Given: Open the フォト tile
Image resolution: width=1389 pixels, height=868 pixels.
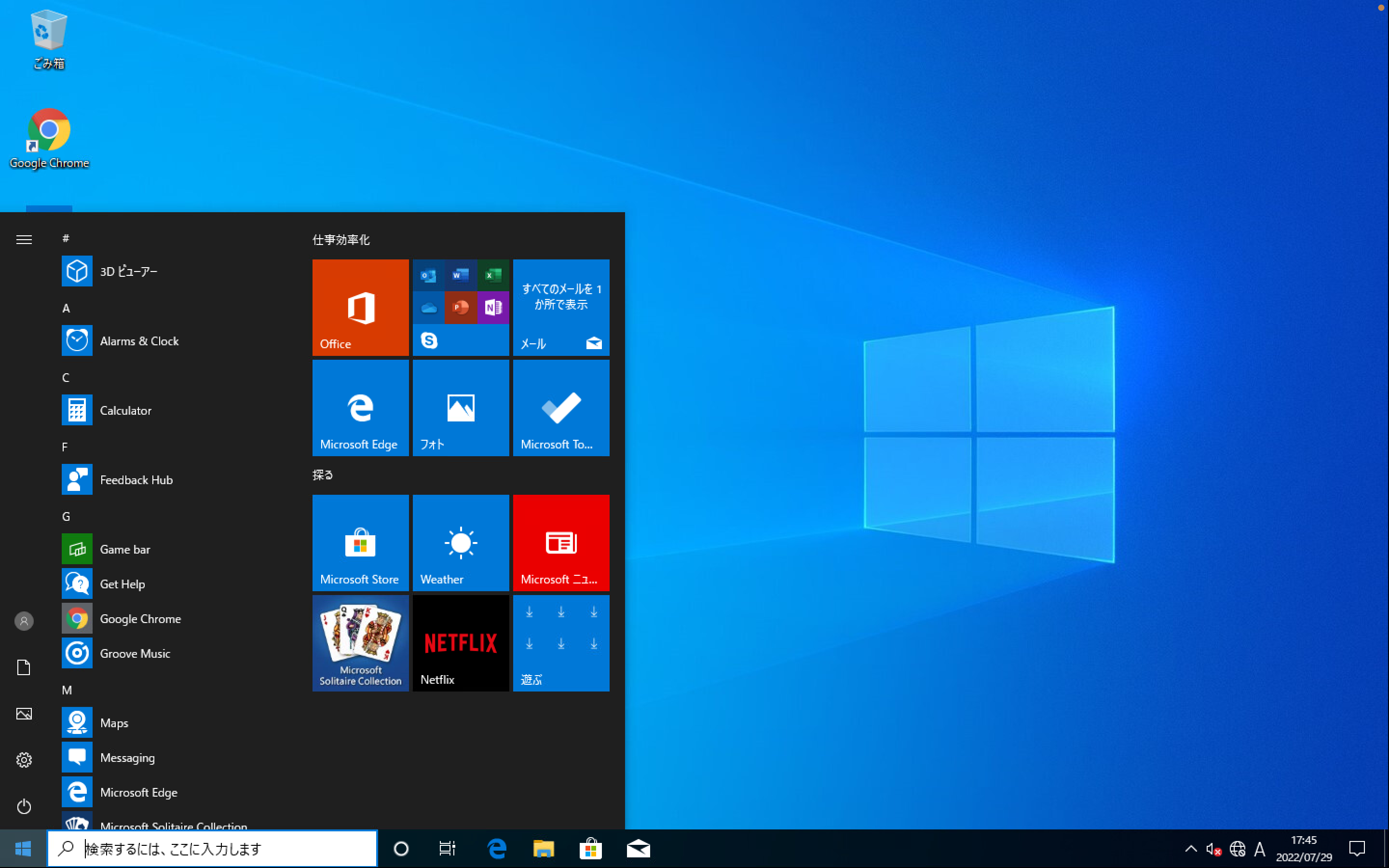Looking at the screenshot, I should 460,408.
